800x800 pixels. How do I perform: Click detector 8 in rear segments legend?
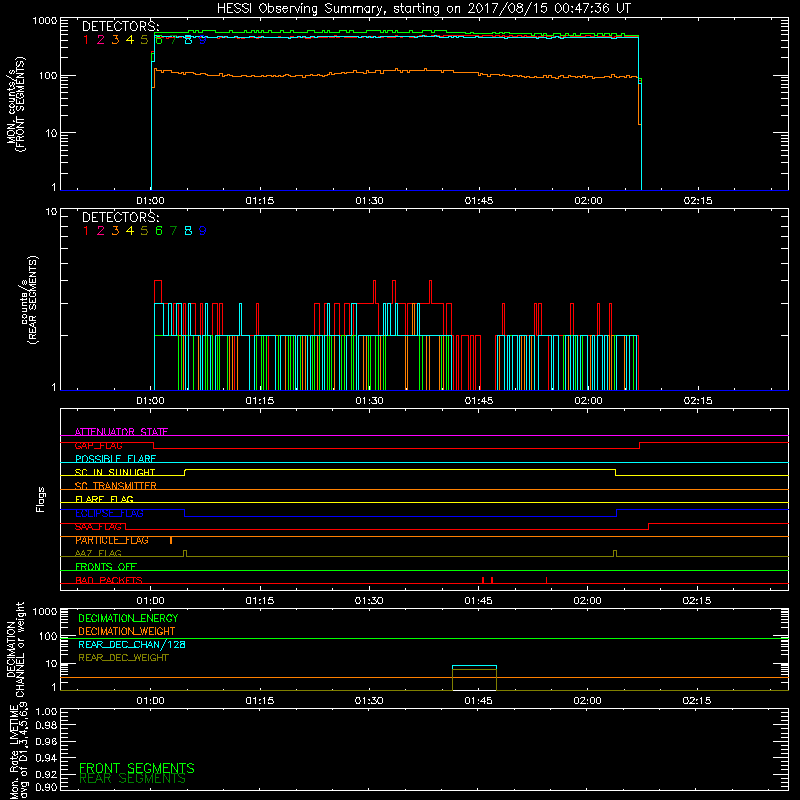coord(188,231)
